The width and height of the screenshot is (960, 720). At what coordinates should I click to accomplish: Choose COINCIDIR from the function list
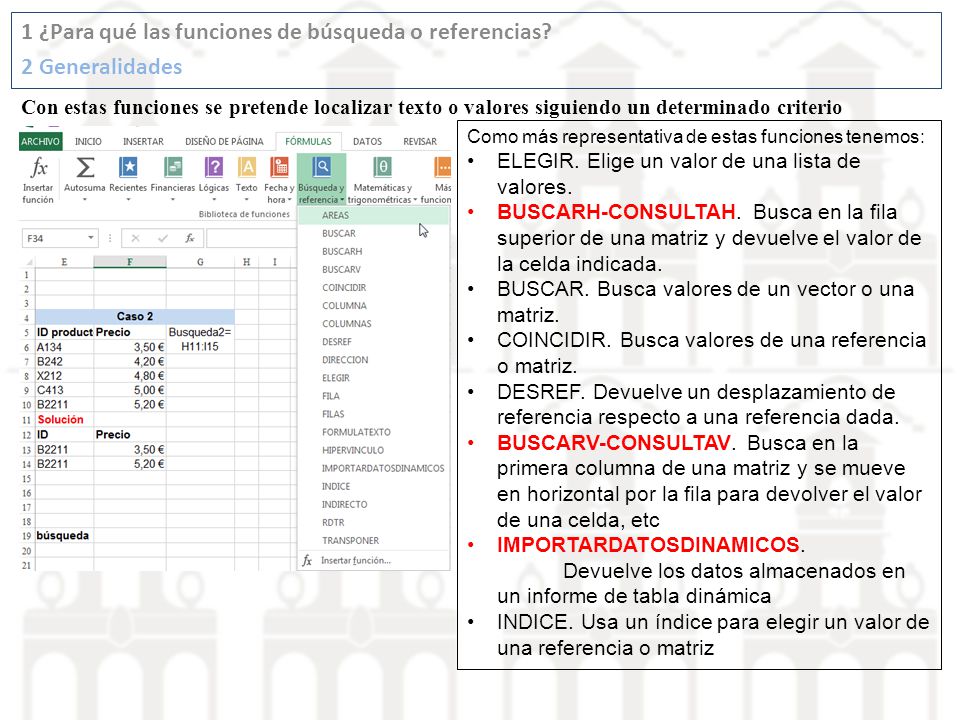373,288
